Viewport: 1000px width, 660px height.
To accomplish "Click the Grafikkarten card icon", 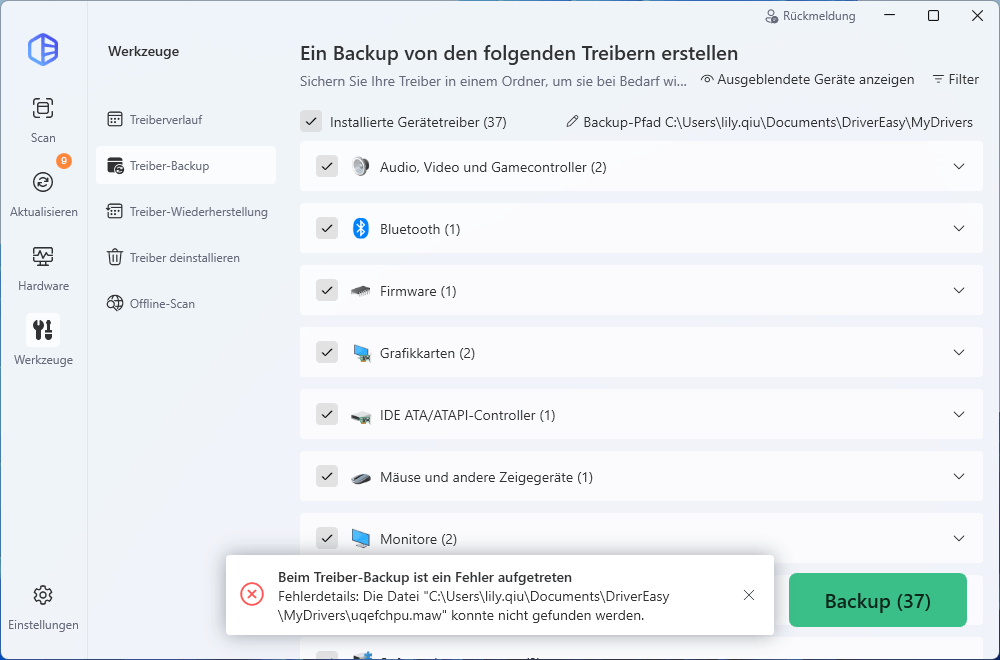I will click(361, 353).
